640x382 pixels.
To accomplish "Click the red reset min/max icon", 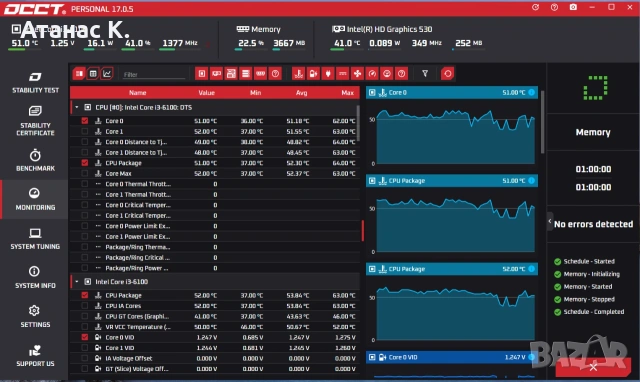I will tap(447, 74).
